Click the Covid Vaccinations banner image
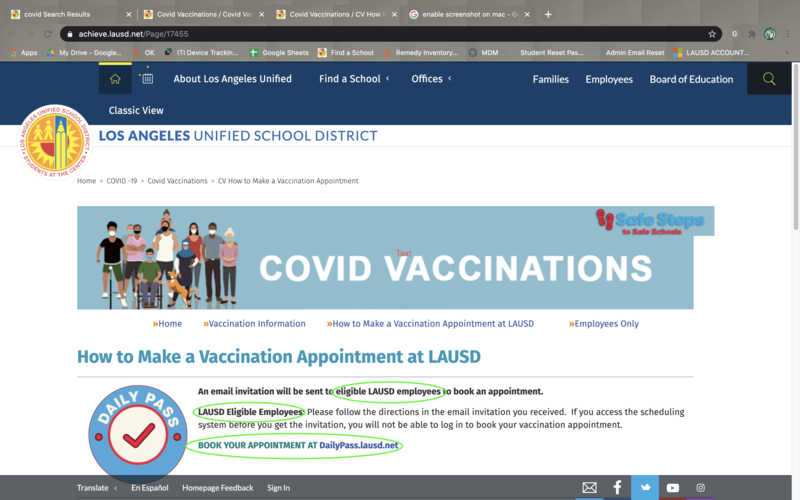Screen dimensions: 800x500 point(385,258)
